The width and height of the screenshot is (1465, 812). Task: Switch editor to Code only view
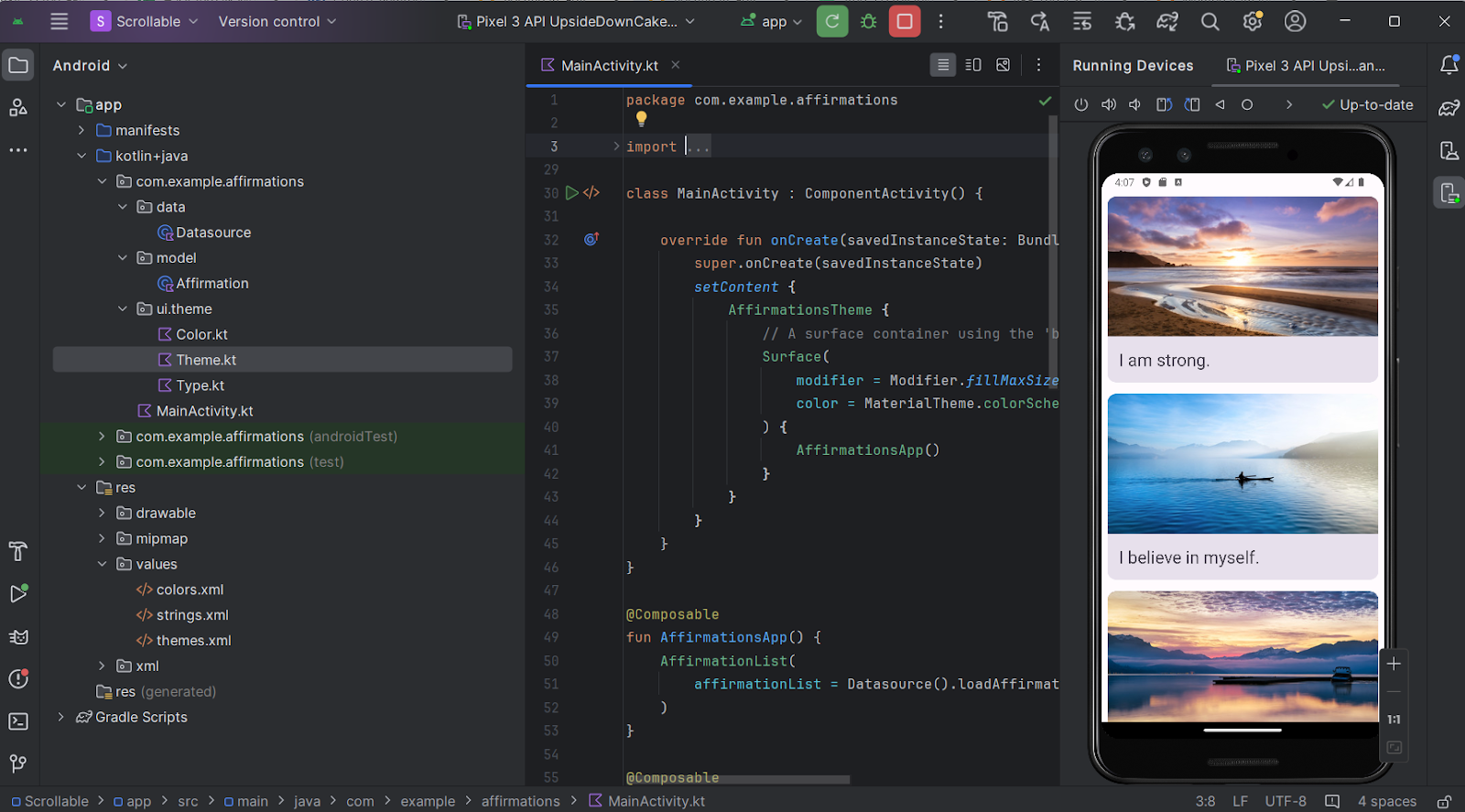click(942, 65)
